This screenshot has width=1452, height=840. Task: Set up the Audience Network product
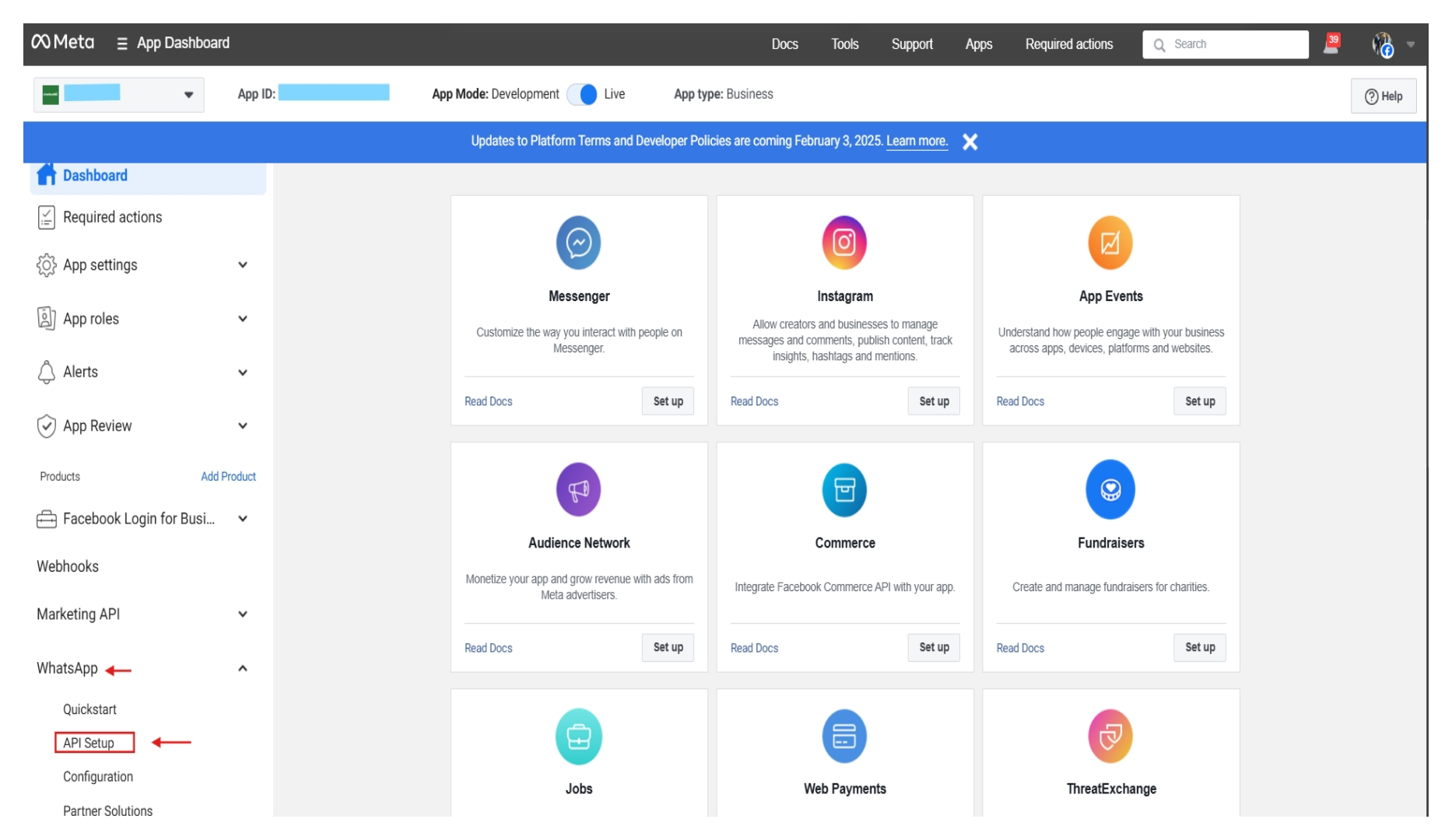tap(668, 647)
